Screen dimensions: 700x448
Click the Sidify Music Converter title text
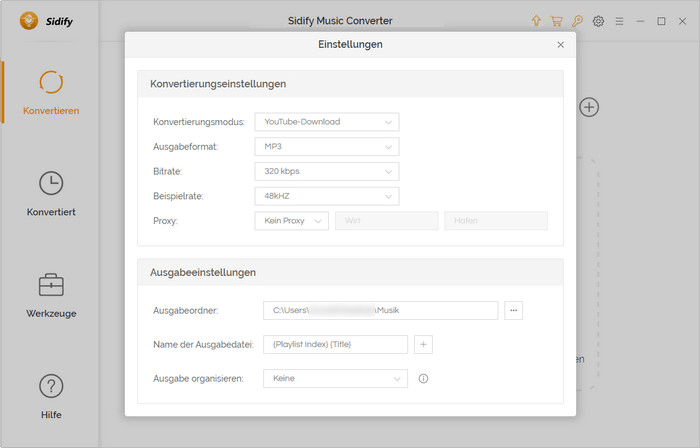[x=340, y=21]
